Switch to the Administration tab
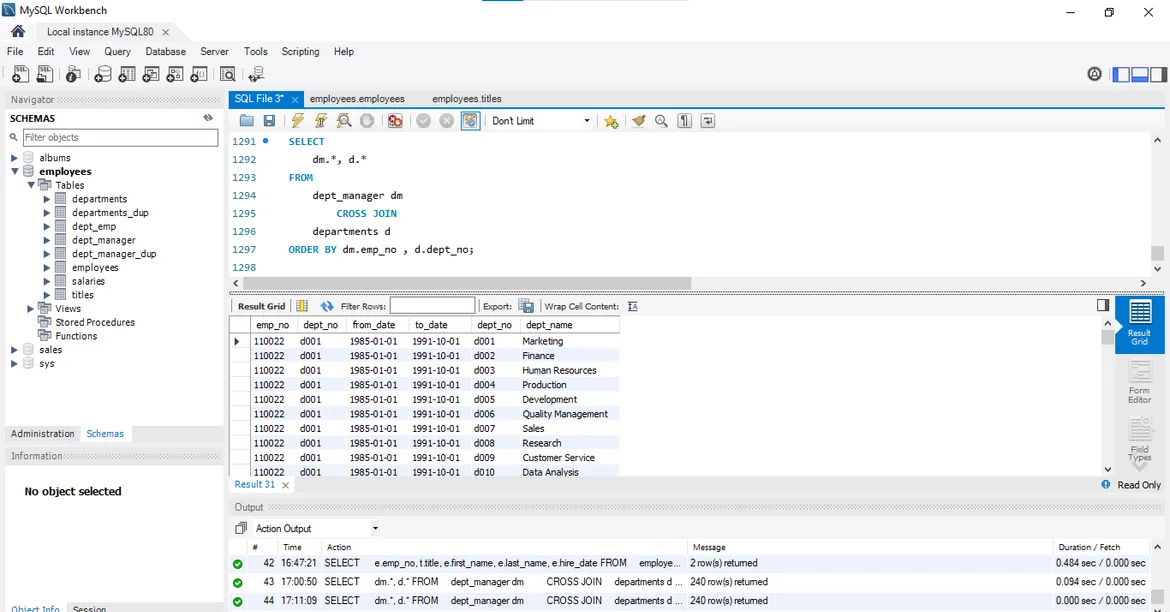Viewport: 1170px width, 612px height. 43,434
